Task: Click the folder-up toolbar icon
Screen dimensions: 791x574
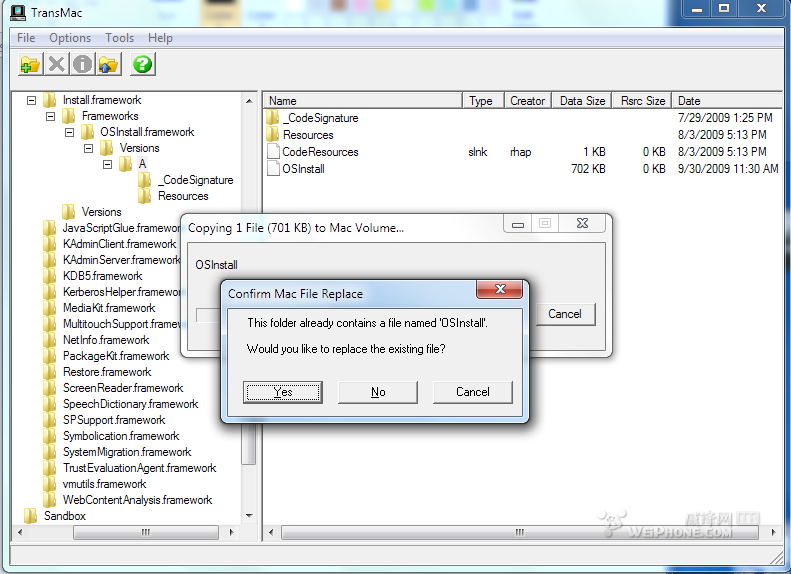Action: point(109,65)
